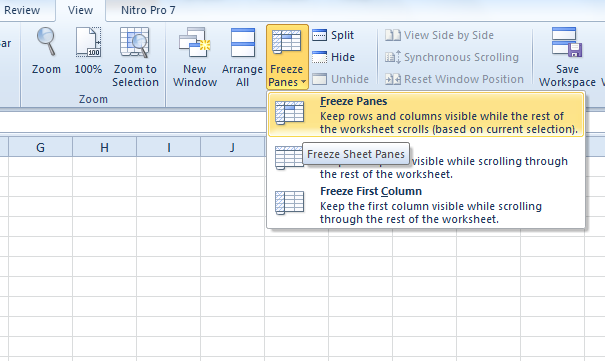
Task: Select column G header
Action: point(41,147)
